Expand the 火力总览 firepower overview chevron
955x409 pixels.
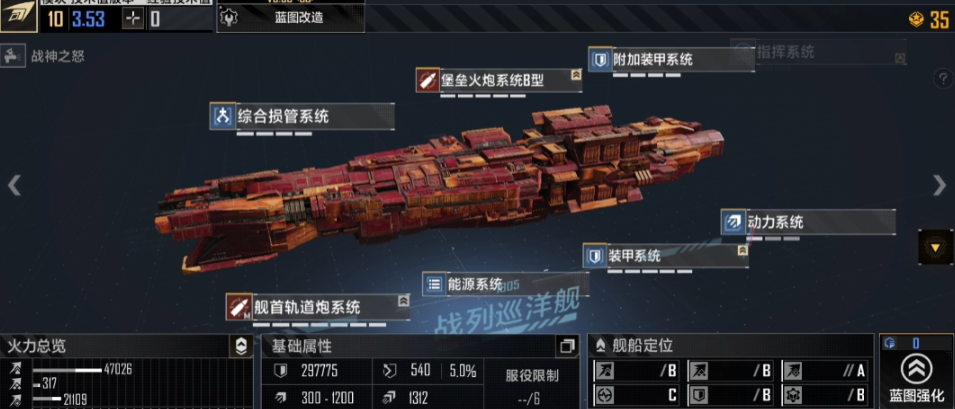[241, 346]
